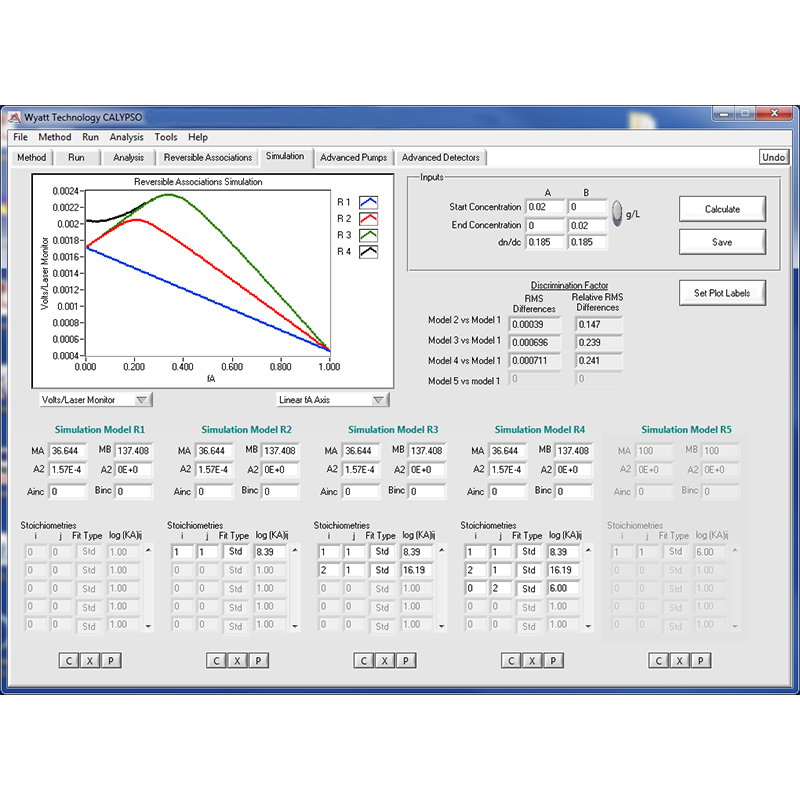This screenshot has width=800, height=800.
Task: Click A2 field 1.57E-4 in Model R3
Action: click(362, 469)
